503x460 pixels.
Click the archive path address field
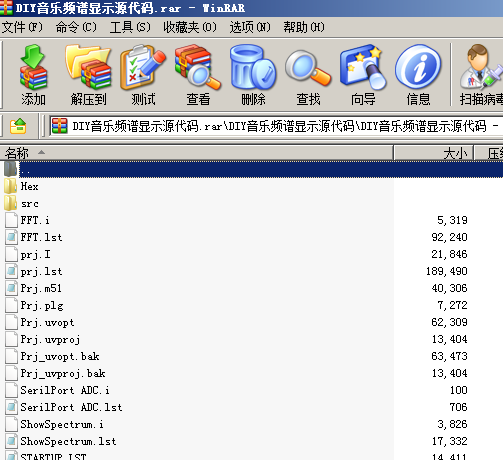click(x=276, y=126)
